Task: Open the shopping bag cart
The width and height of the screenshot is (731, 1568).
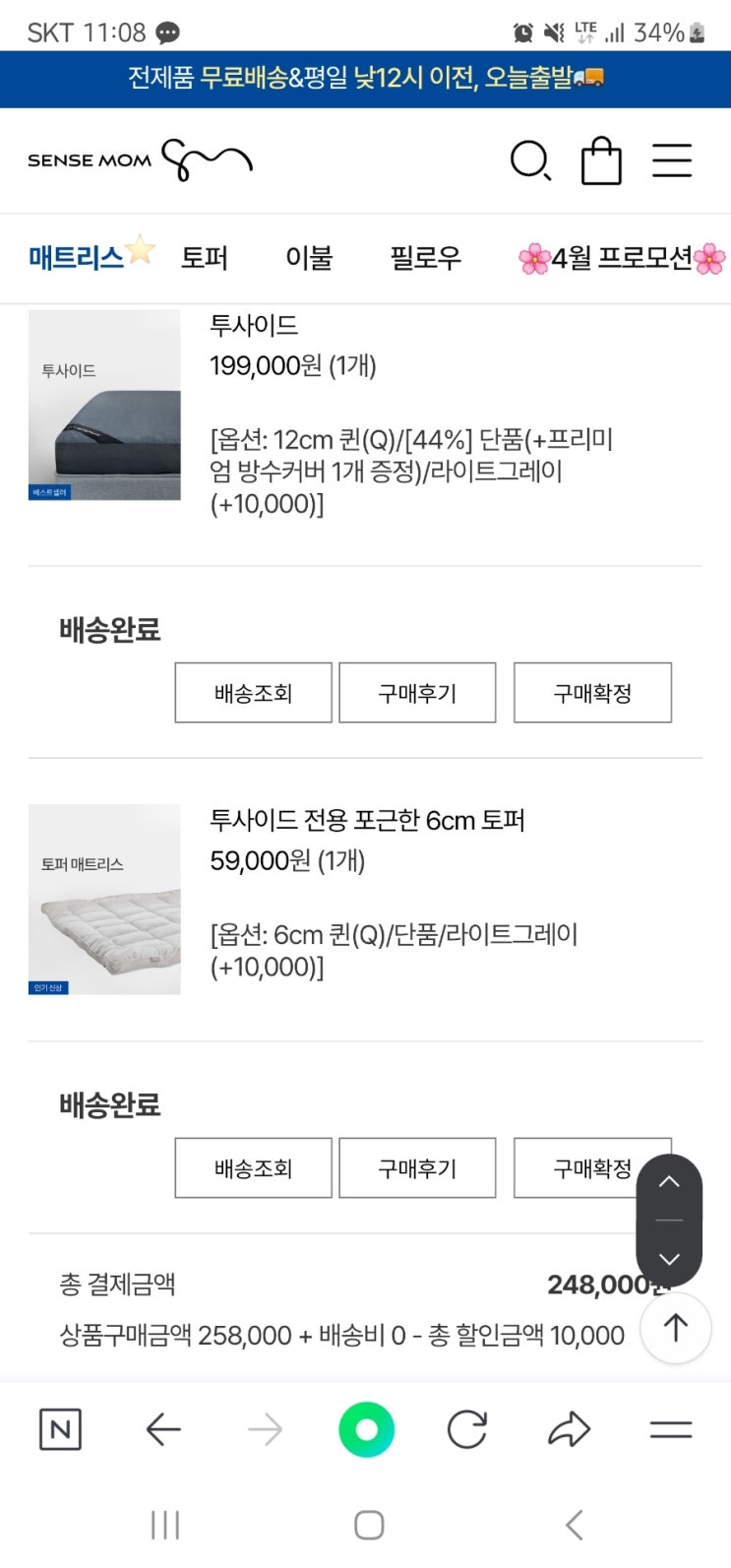Action: [601, 160]
